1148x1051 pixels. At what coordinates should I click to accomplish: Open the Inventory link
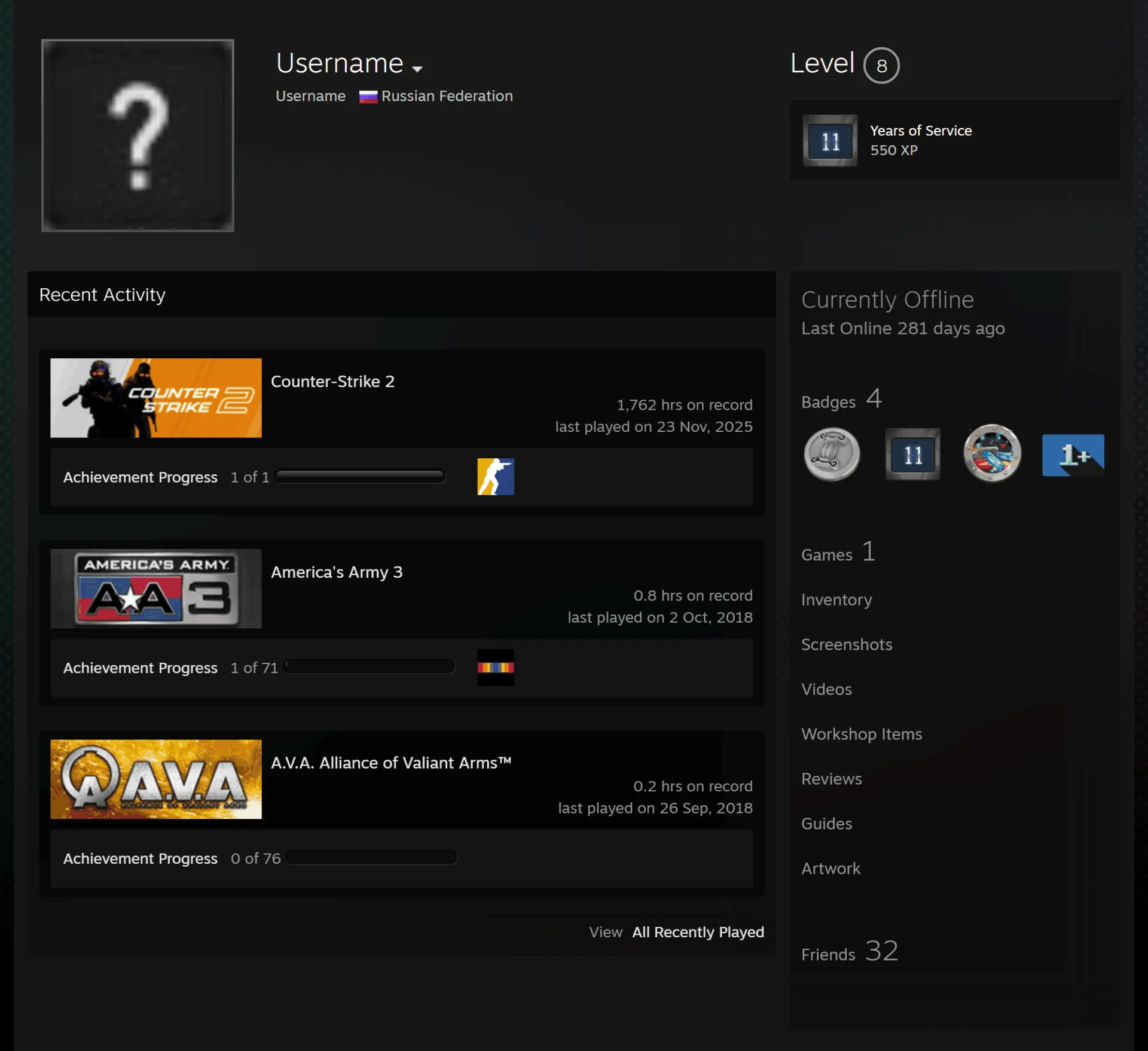pyautogui.click(x=836, y=600)
